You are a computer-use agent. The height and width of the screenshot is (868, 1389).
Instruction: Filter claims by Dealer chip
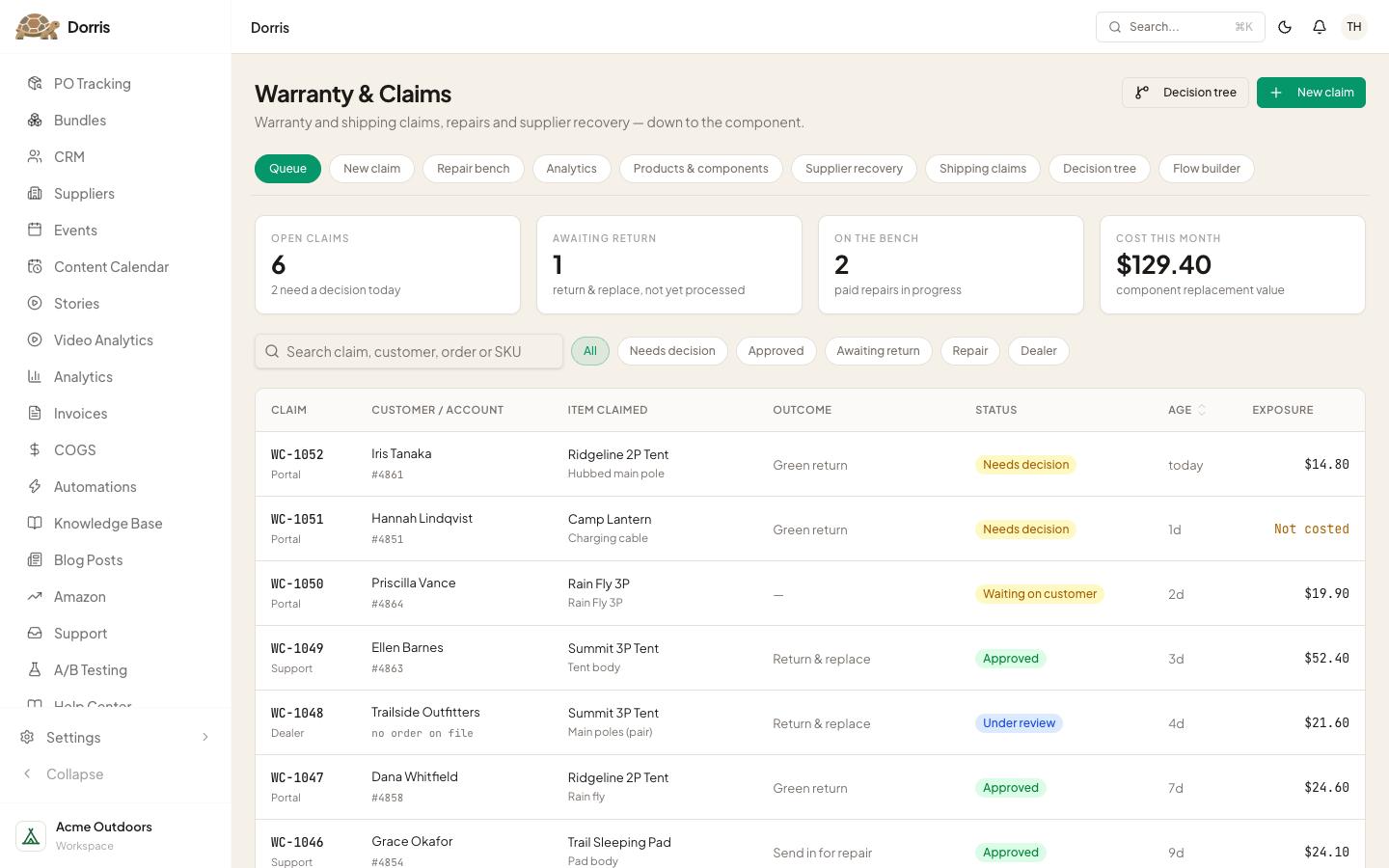1039,351
